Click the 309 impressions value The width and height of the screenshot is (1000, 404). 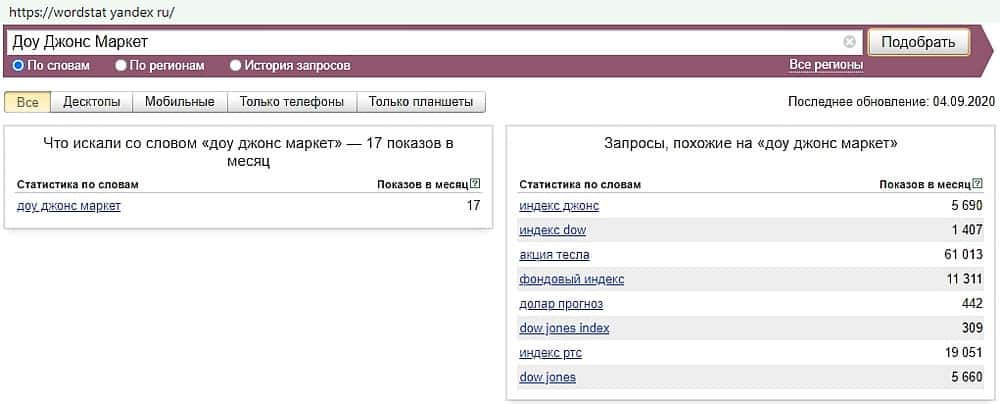click(973, 329)
